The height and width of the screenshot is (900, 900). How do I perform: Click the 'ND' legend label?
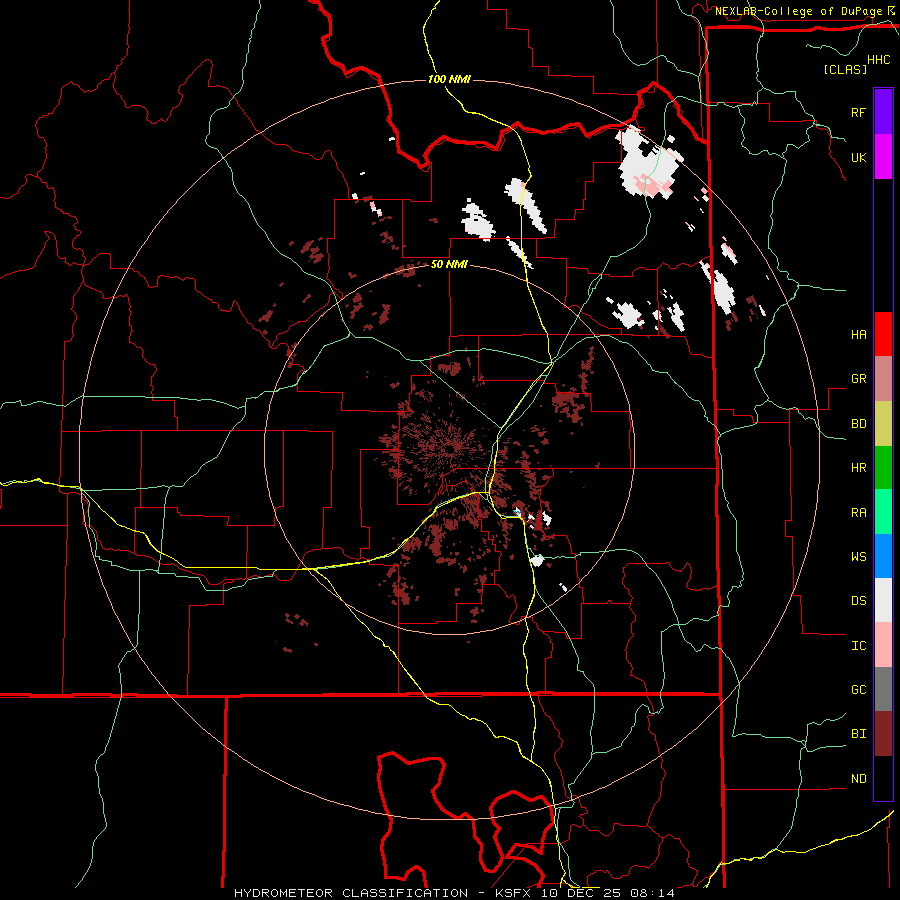coord(858,778)
